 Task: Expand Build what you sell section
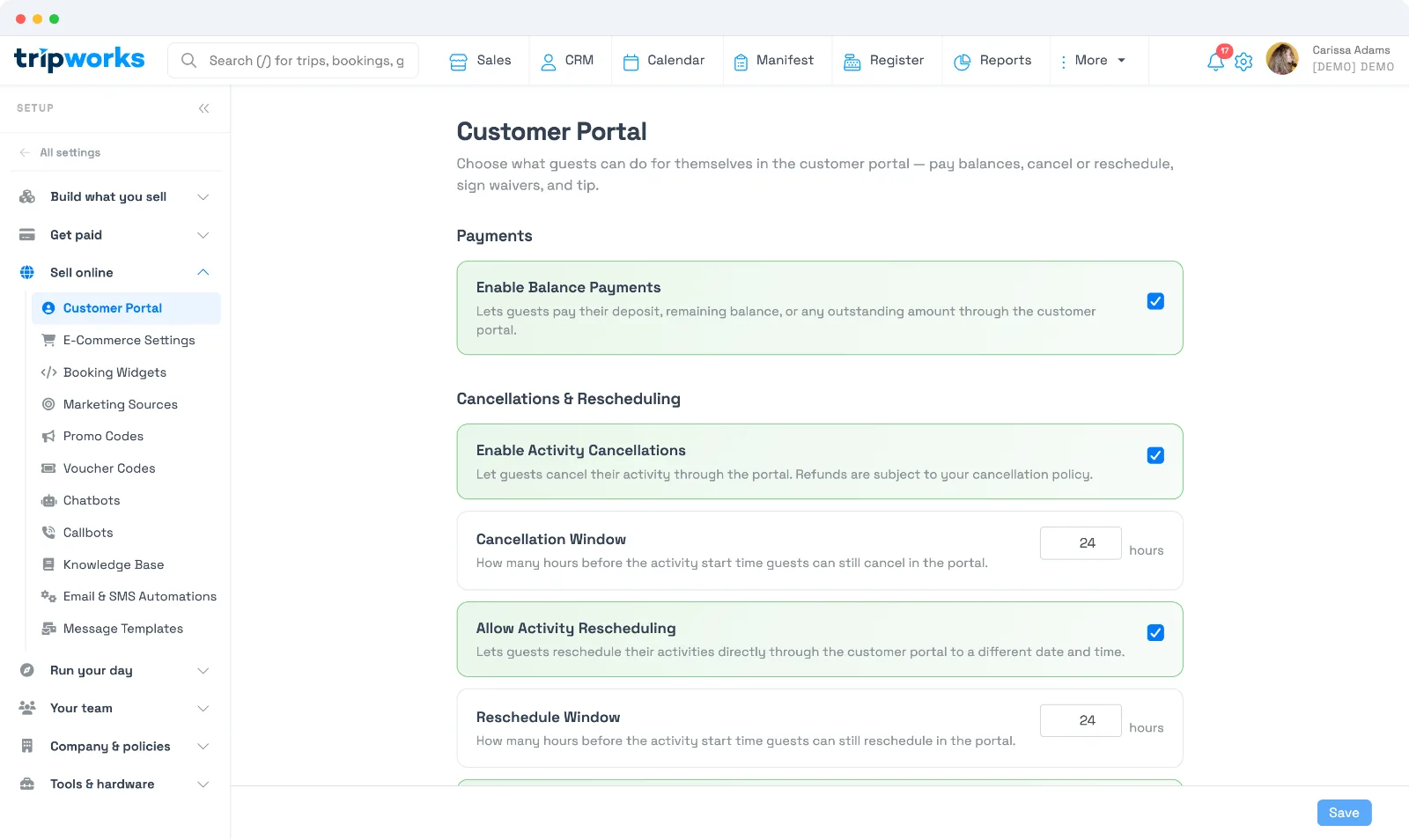[x=203, y=196]
